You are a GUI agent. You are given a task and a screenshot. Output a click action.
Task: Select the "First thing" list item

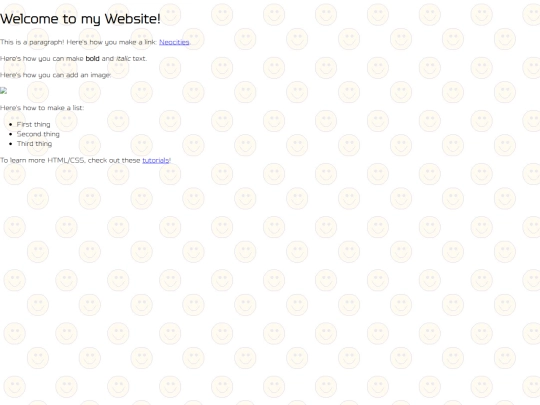(x=33, y=124)
